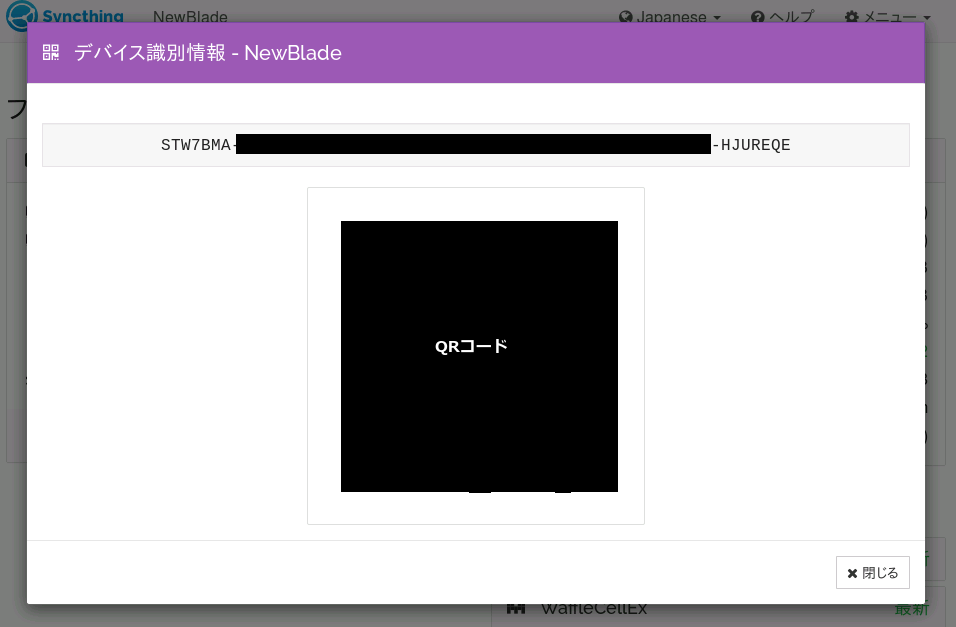Viewport: 956px width, 627px height.
Task: Click the × icon inside the 閉じる button
Action: coord(853,572)
